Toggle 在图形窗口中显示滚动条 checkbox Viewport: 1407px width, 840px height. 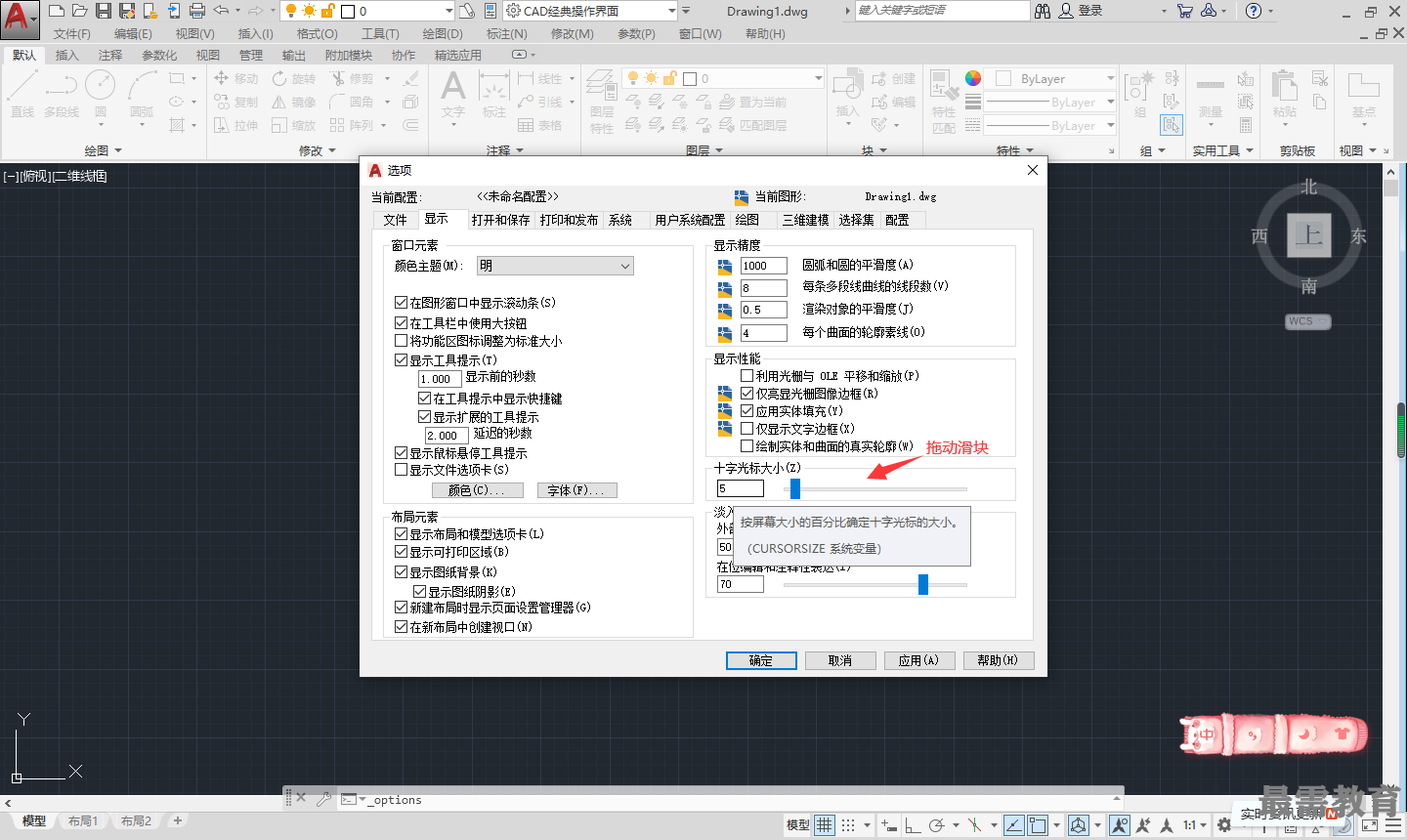(x=401, y=303)
